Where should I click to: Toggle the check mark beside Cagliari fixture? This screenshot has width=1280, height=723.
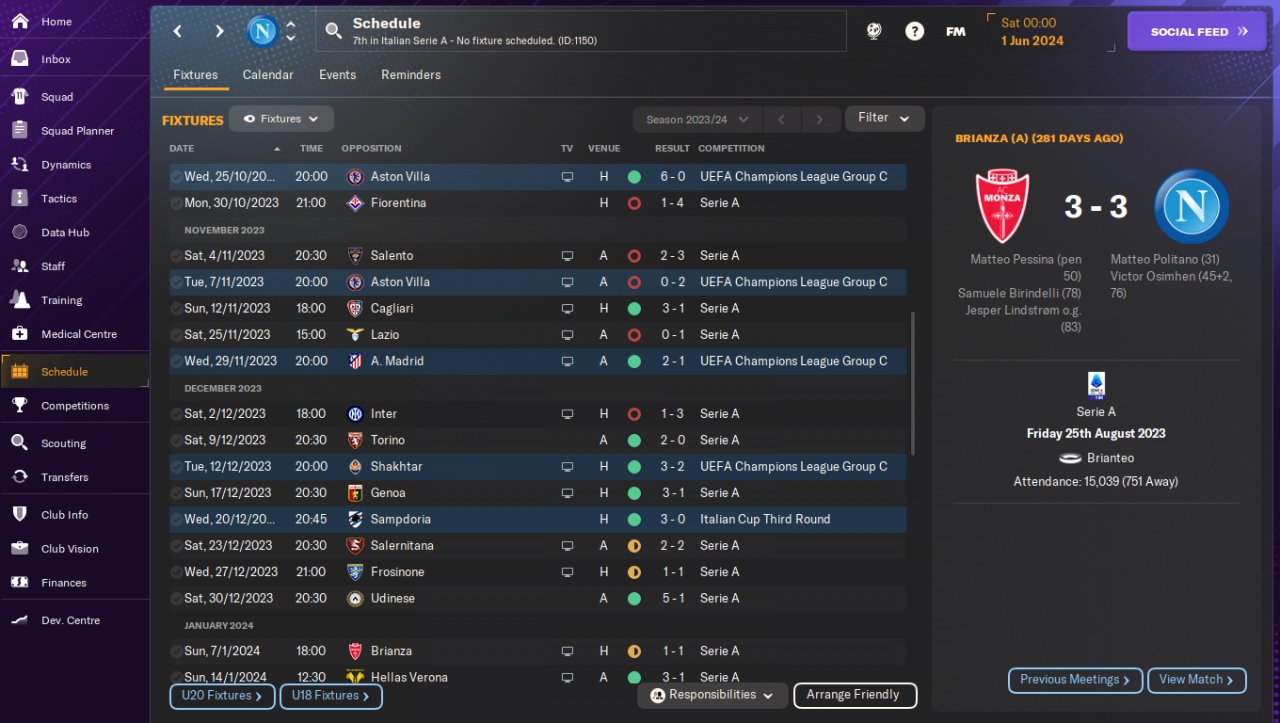[176, 309]
